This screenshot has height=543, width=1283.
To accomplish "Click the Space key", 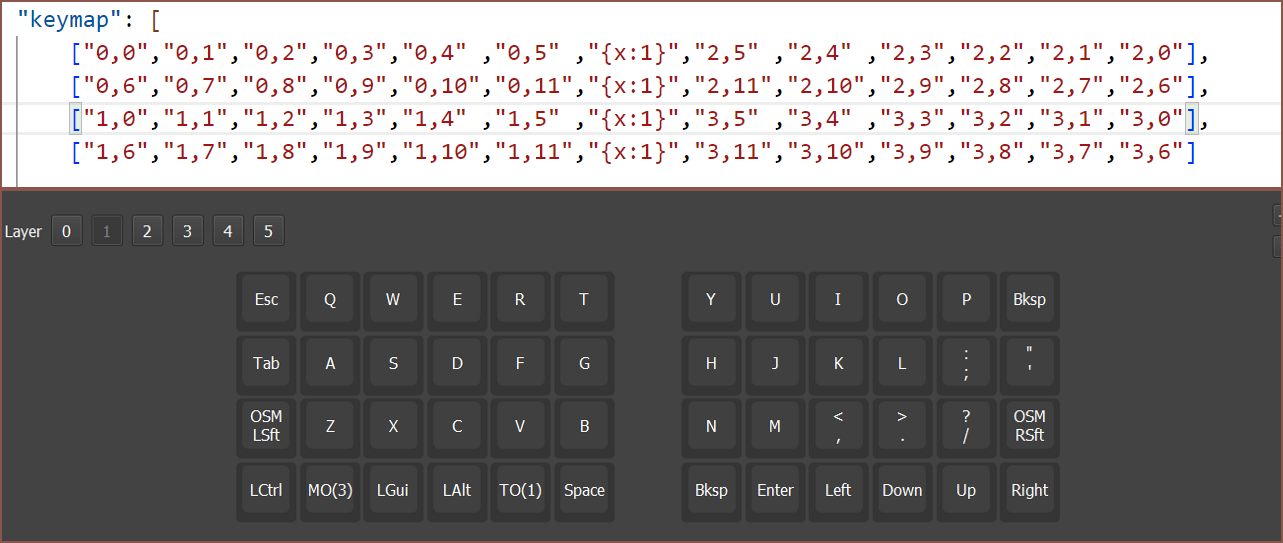I will 584,490.
